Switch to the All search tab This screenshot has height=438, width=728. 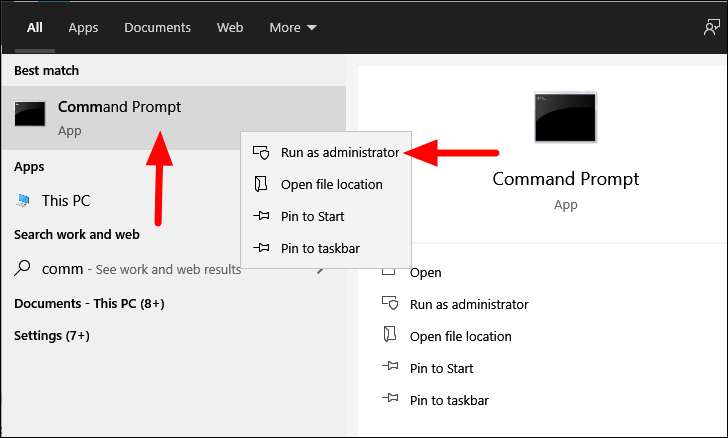(x=35, y=28)
